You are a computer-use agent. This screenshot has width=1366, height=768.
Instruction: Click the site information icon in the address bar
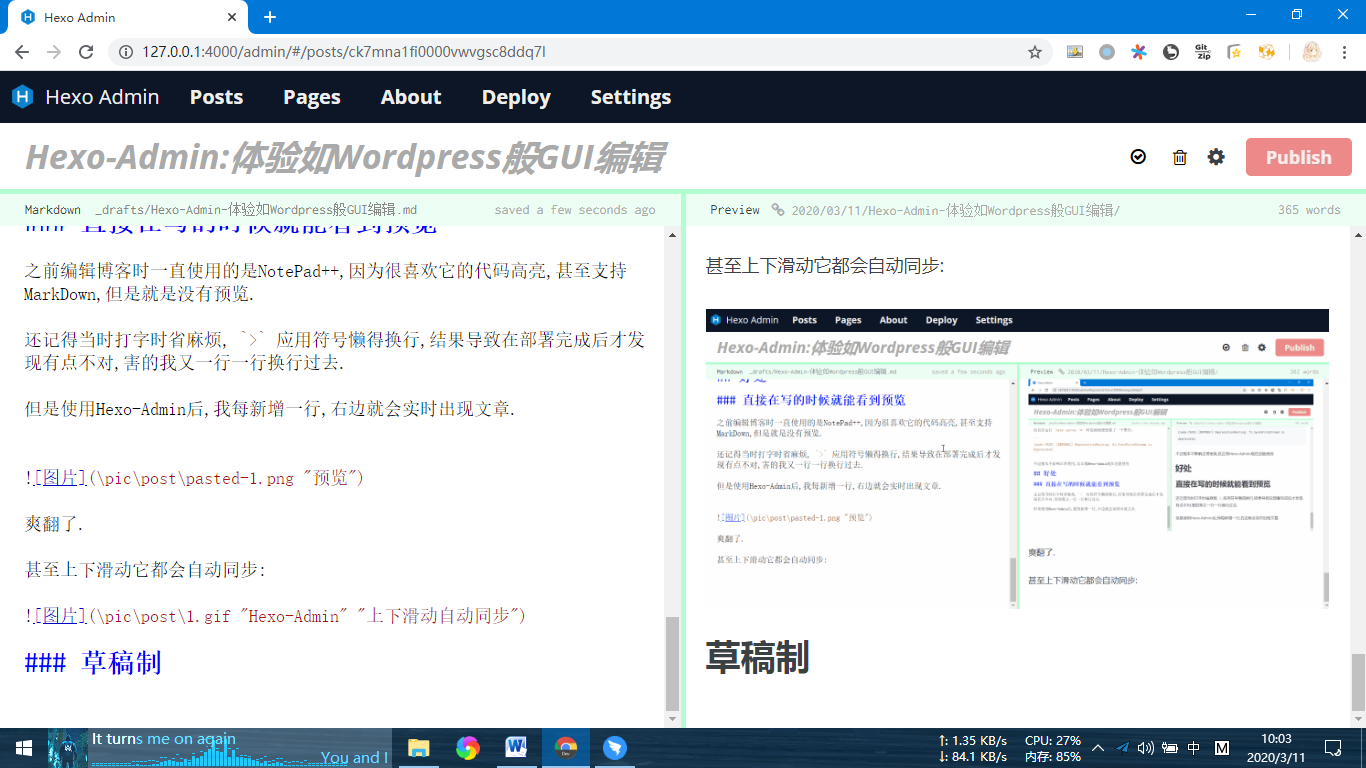(x=126, y=52)
